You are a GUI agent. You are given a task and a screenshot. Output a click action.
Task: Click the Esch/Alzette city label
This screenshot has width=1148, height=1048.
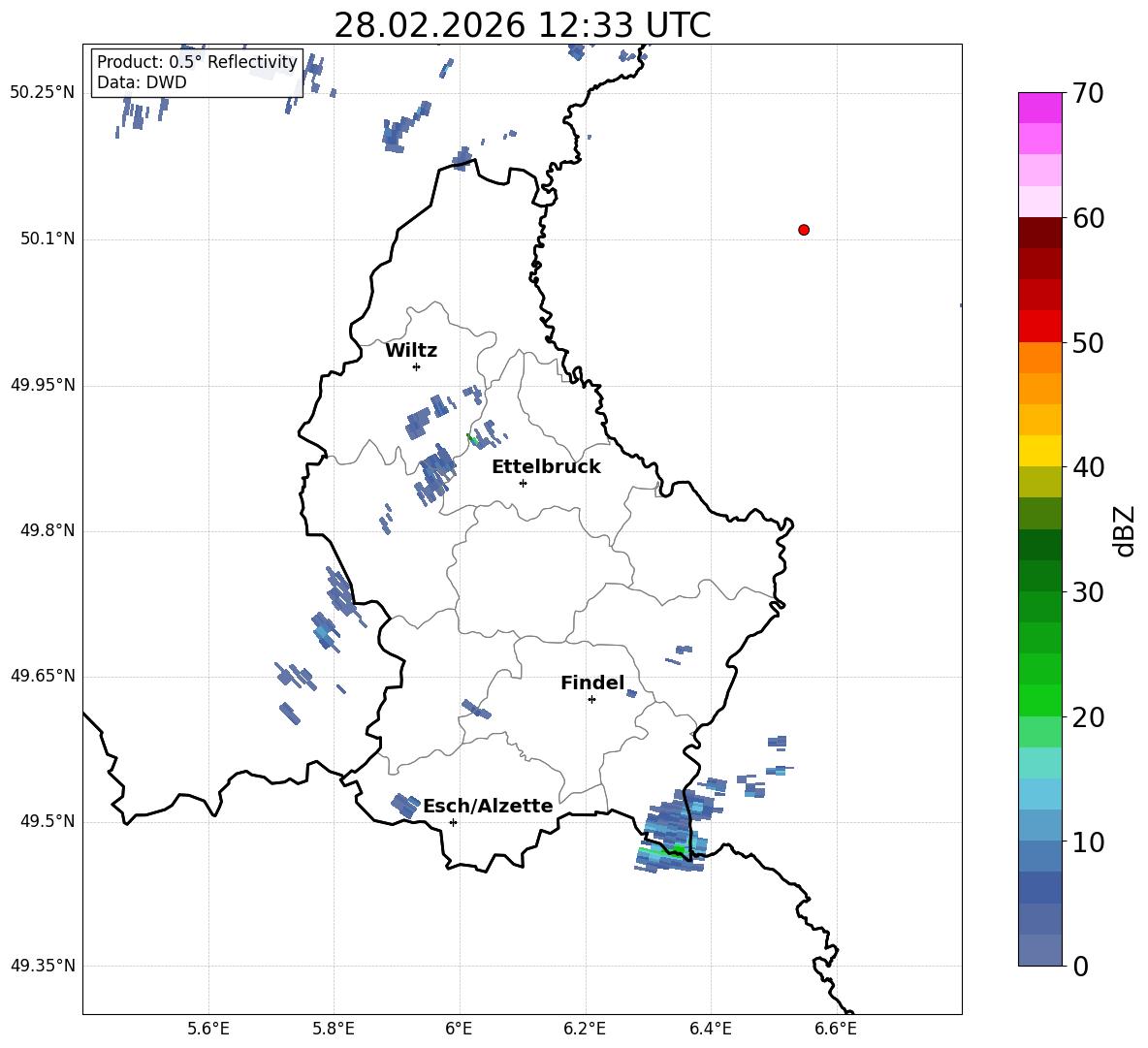[488, 806]
